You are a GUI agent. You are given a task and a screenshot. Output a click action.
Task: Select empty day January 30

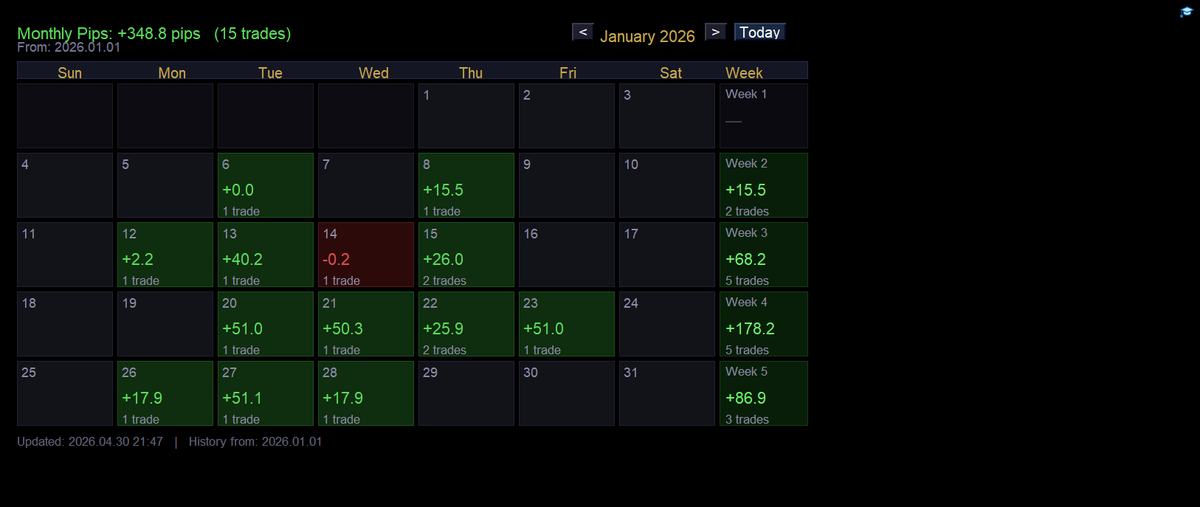point(566,393)
